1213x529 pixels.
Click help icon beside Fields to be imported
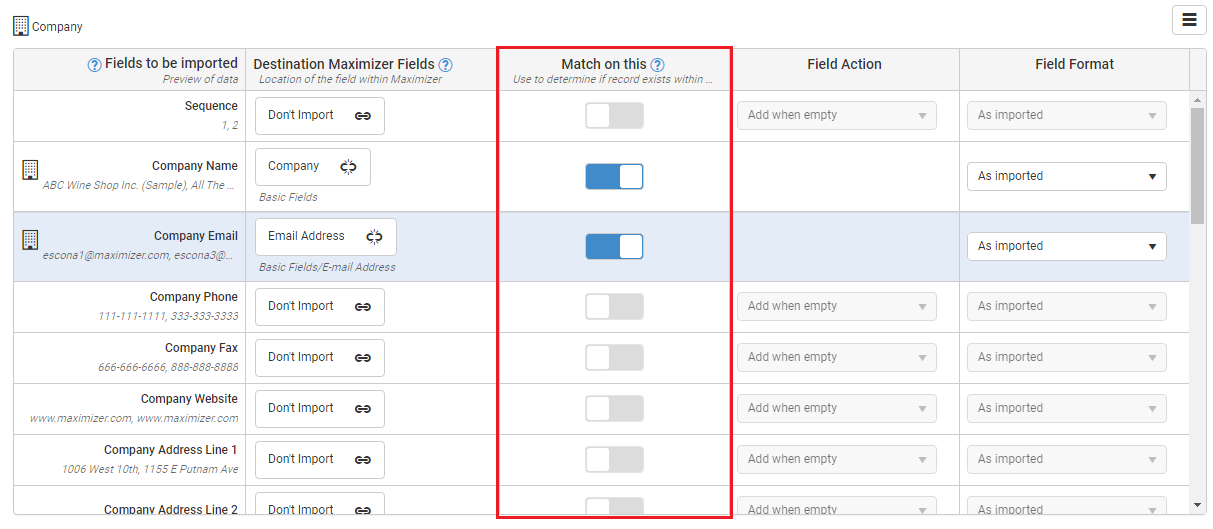point(95,65)
